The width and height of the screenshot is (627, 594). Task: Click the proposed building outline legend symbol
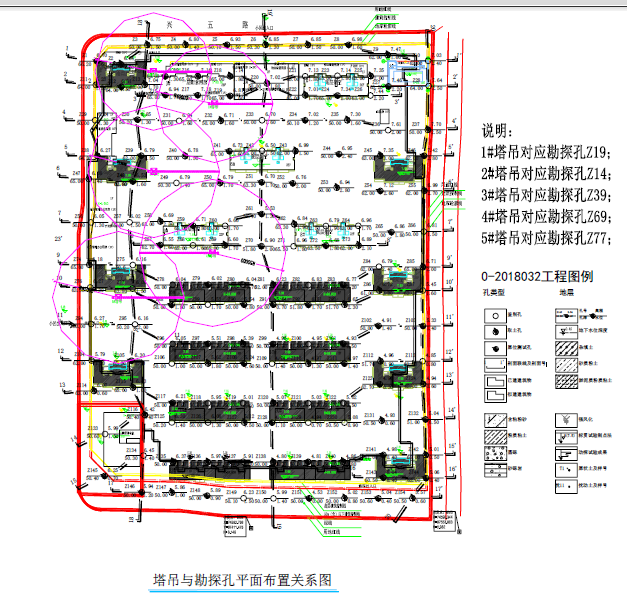495,396
